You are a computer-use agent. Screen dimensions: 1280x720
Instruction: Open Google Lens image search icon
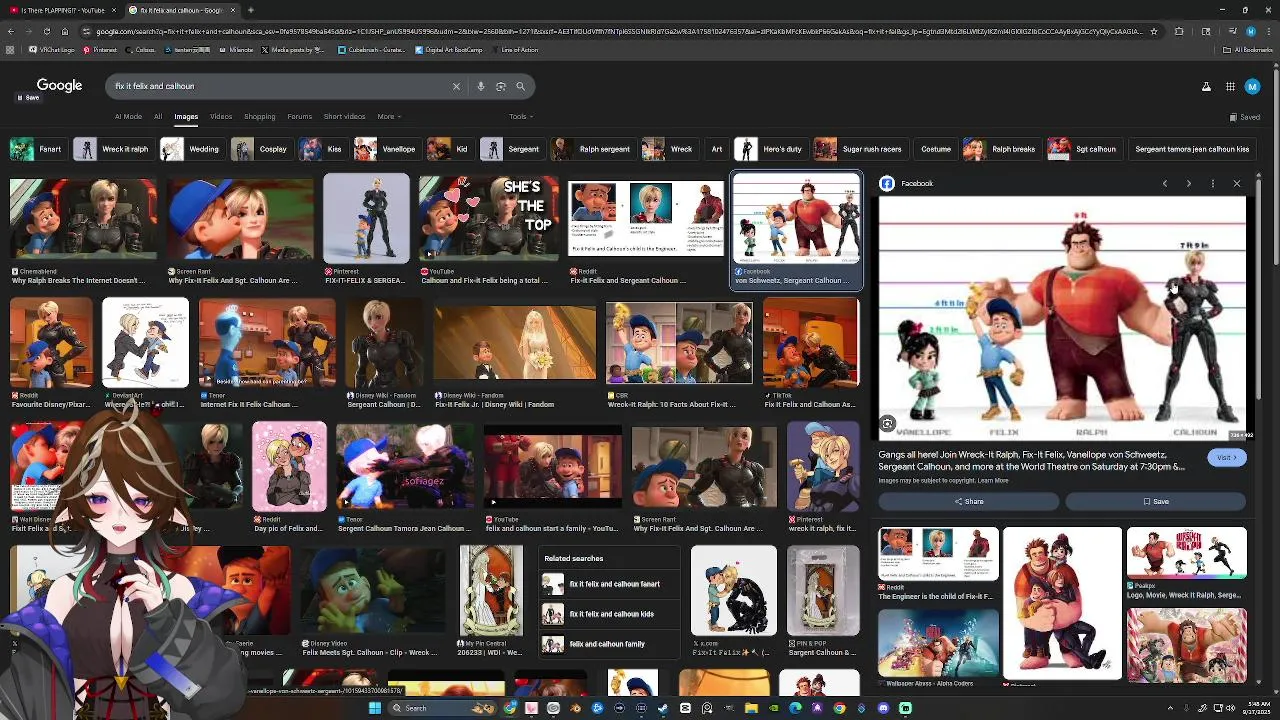(x=501, y=86)
